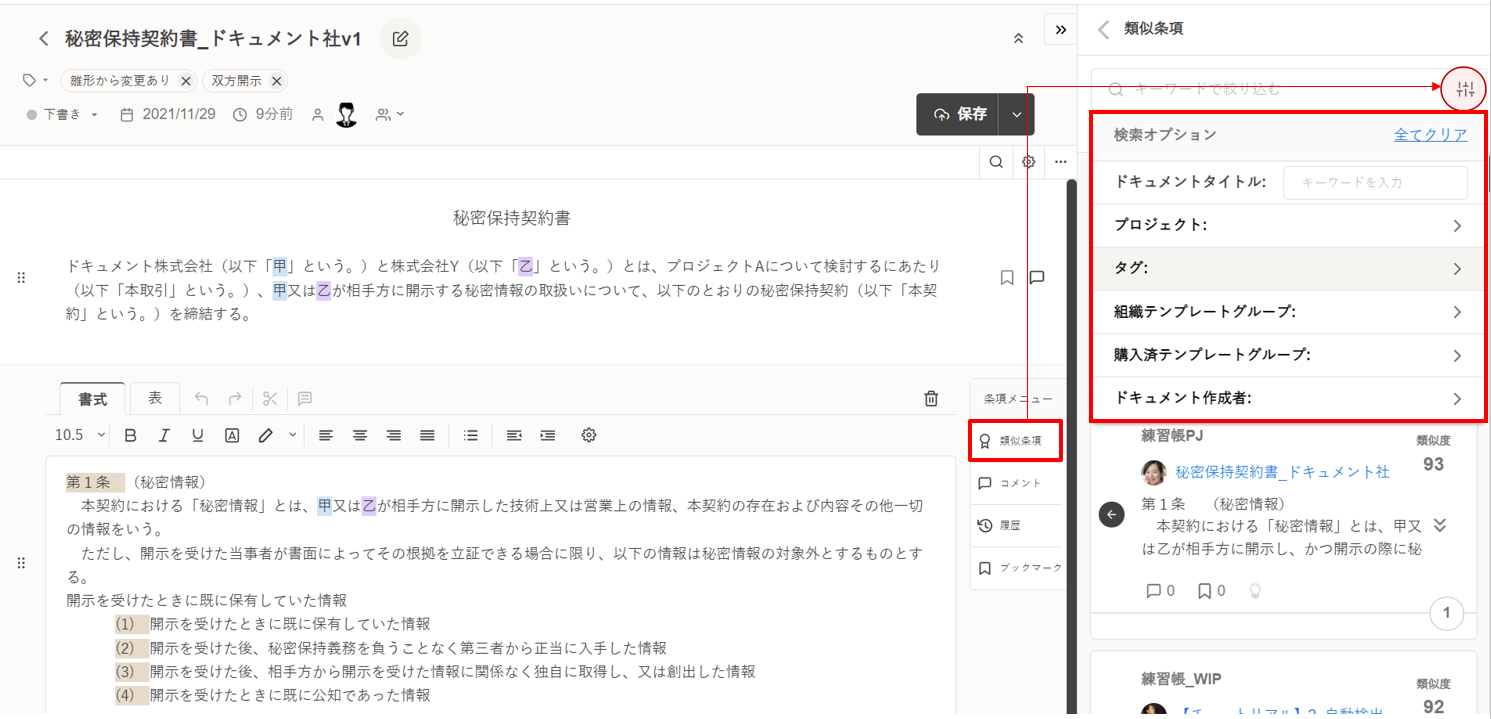Click the undo arrow in editor toolbar
The height and width of the screenshot is (719, 1491).
(x=202, y=399)
